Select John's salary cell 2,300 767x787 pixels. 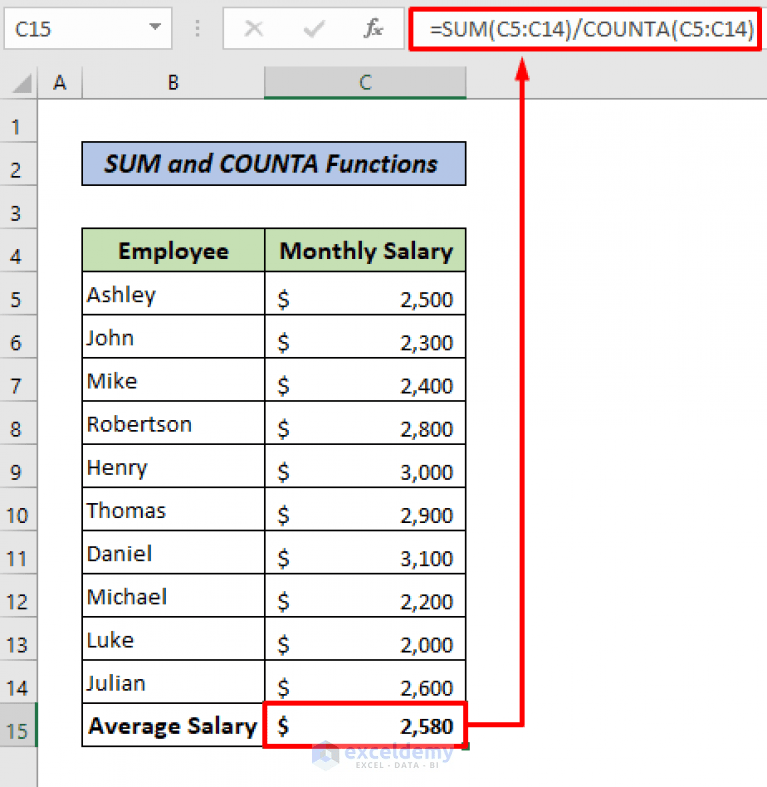[x=365, y=337]
